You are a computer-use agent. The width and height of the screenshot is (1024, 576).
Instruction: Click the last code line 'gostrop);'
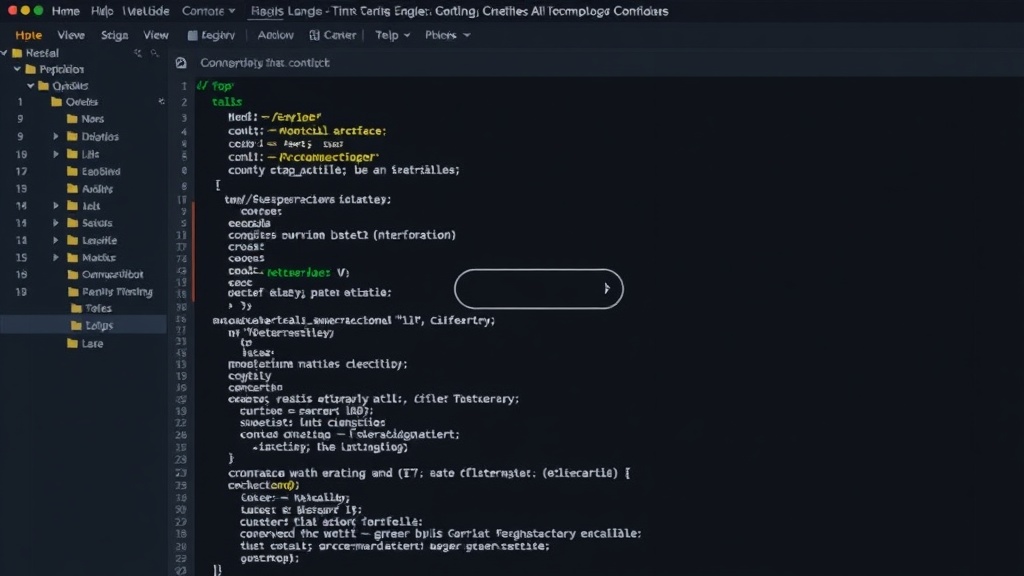click(270, 558)
